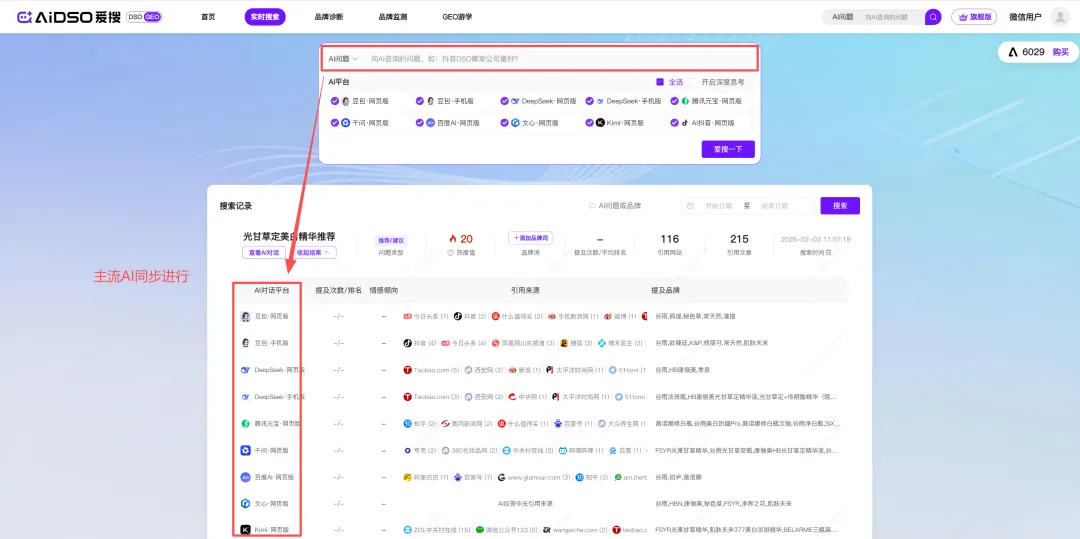
Task: Click the flame icon next to heat value 20
Action: (x=453, y=239)
